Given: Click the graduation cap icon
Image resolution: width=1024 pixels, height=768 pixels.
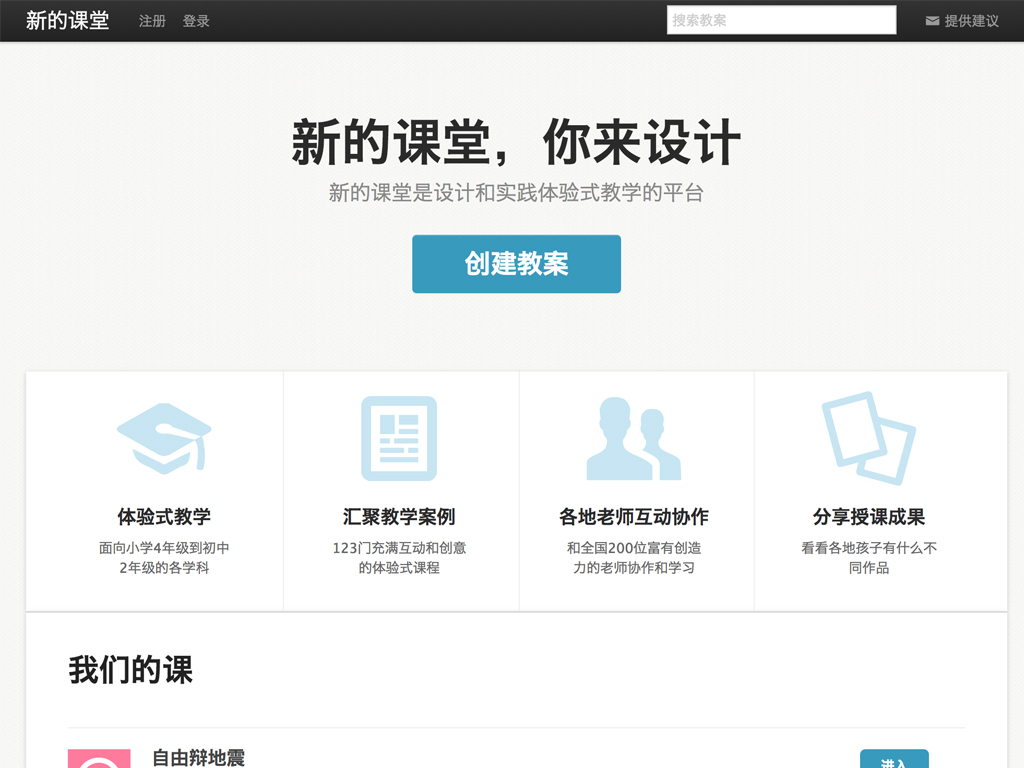Looking at the screenshot, I should pyautogui.click(x=164, y=438).
